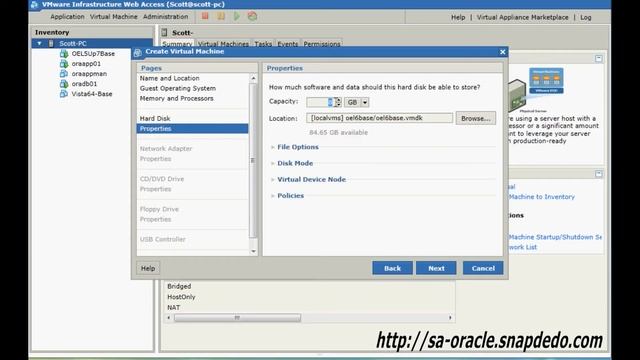Image resolution: width=640 pixels, height=360 pixels.
Task: Expand the Virtual Device Node section
Action: (273, 180)
